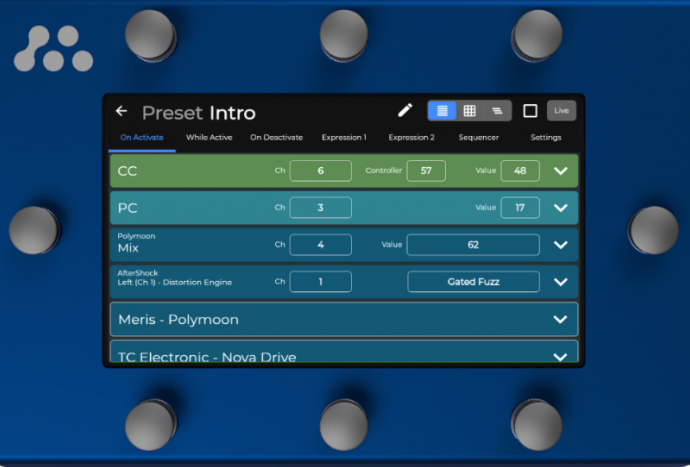Viewport: 690px width, 467px height.
Task: Expand the CC message row chevron
Action: point(560,171)
